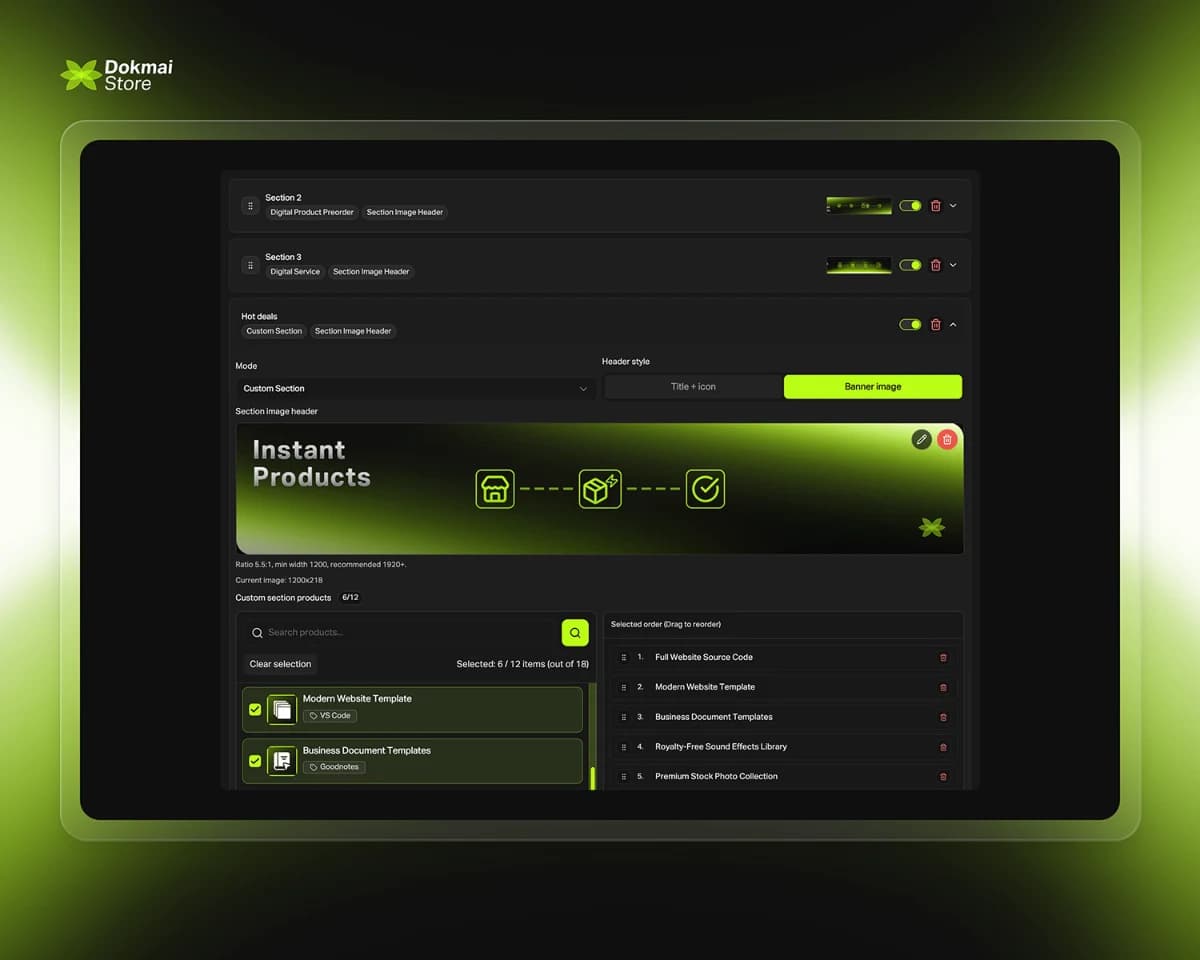Image resolution: width=1200 pixels, height=960 pixels.
Task: Select the Banner image header style
Action: coord(872,386)
